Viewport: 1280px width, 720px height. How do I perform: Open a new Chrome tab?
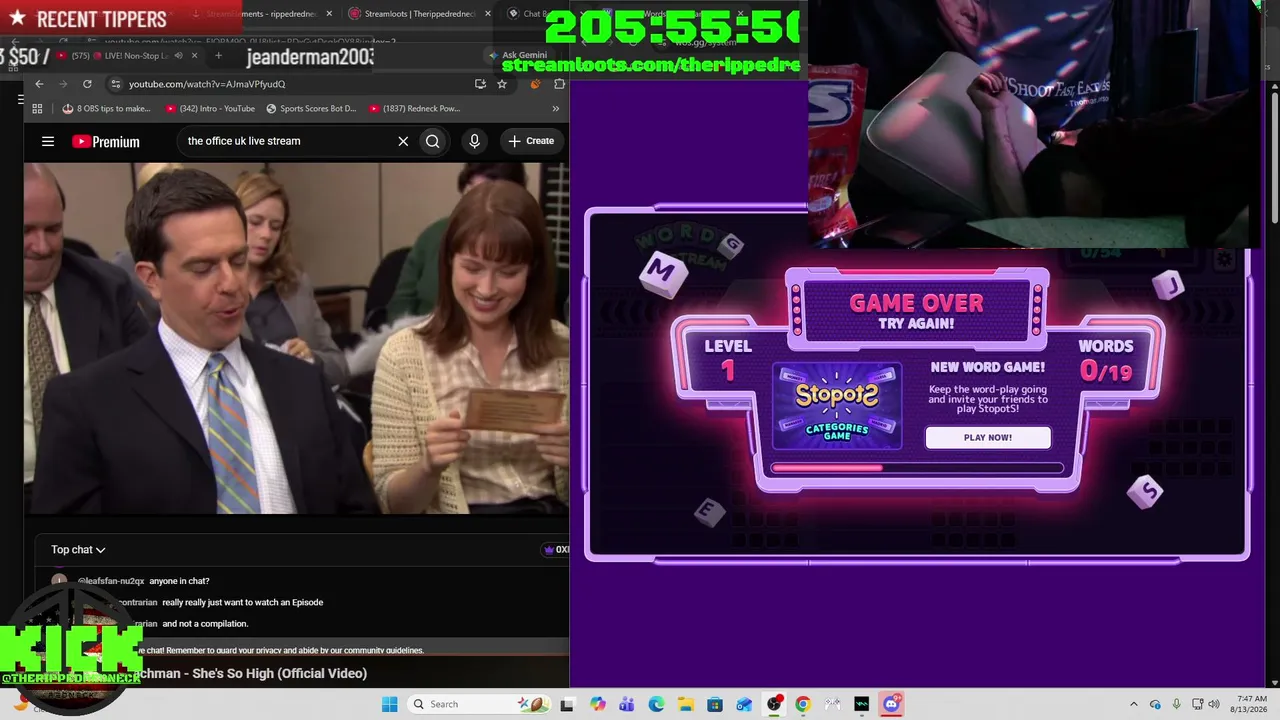(218, 56)
